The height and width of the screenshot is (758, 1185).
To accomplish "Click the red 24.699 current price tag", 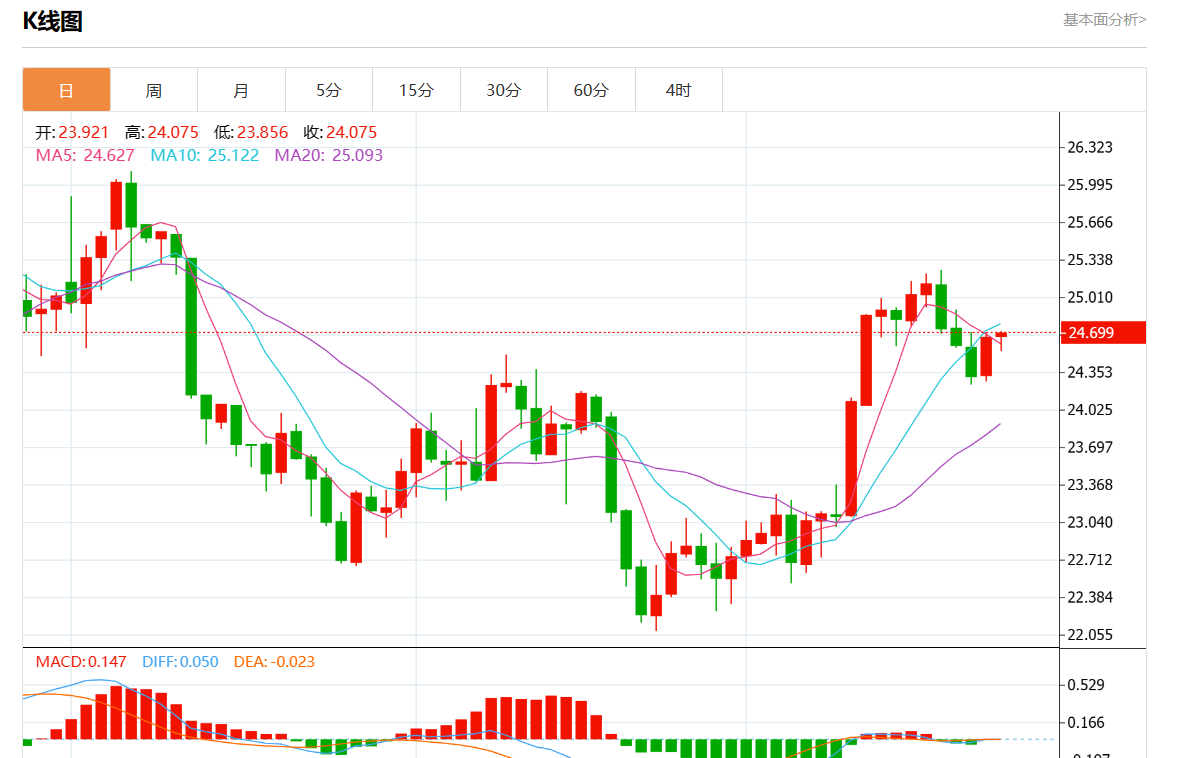I will [1103, 333].
